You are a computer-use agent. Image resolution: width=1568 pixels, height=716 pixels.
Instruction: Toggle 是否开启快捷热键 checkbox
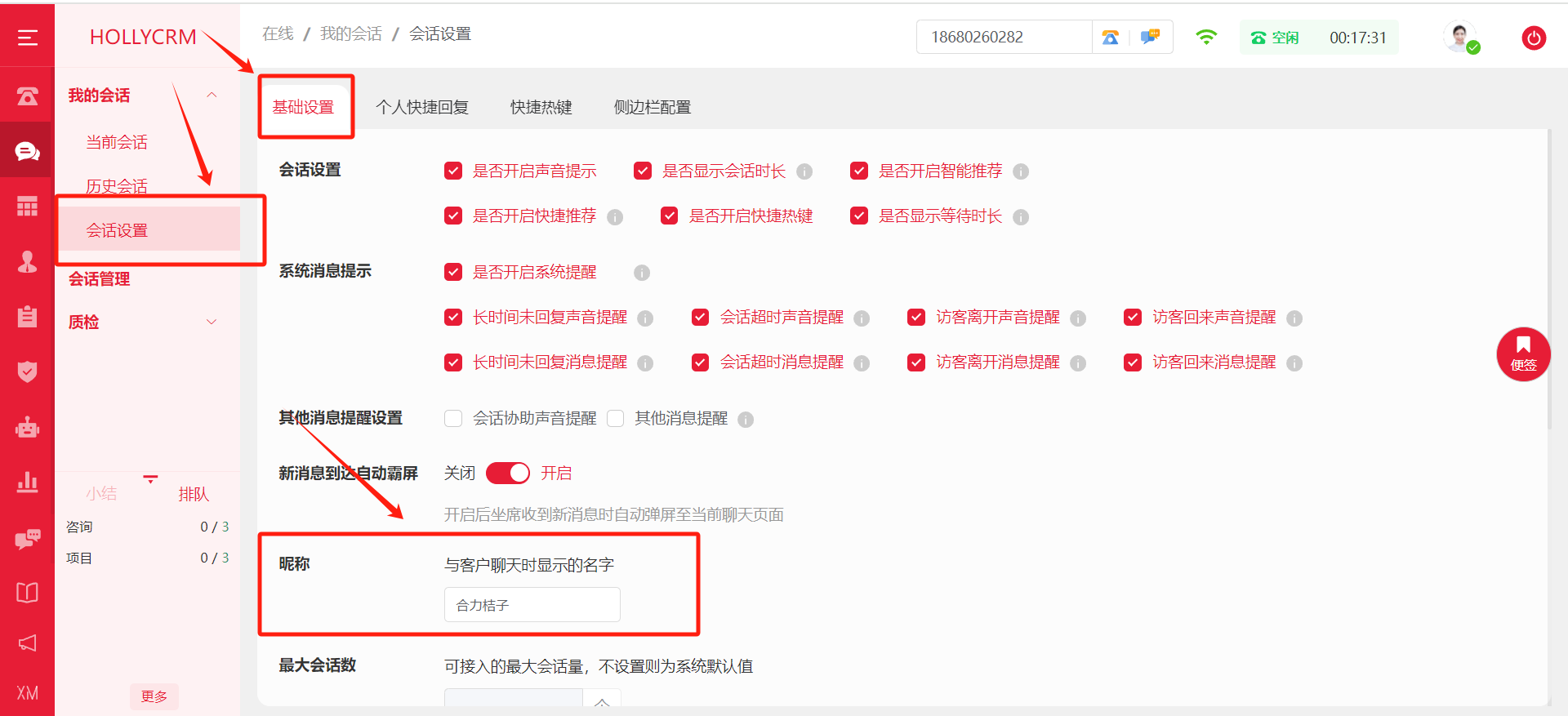[x=670, y=216]
